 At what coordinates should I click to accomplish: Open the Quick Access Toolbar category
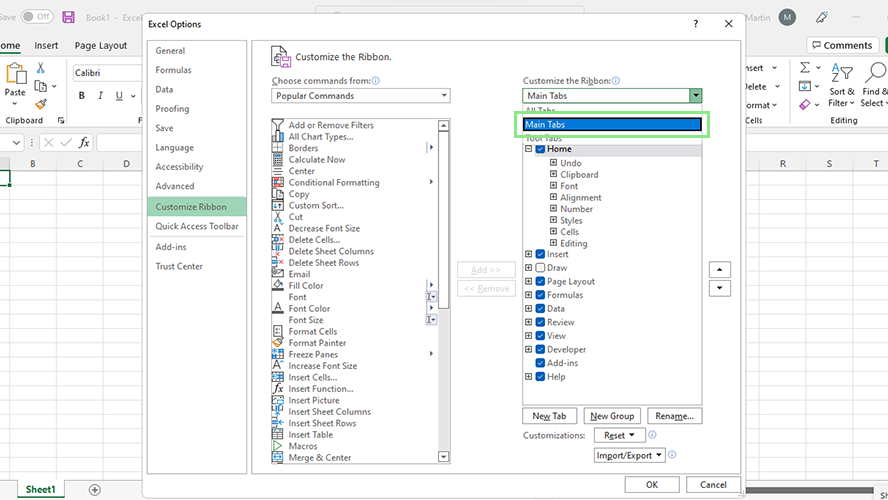tap(197, 226)
